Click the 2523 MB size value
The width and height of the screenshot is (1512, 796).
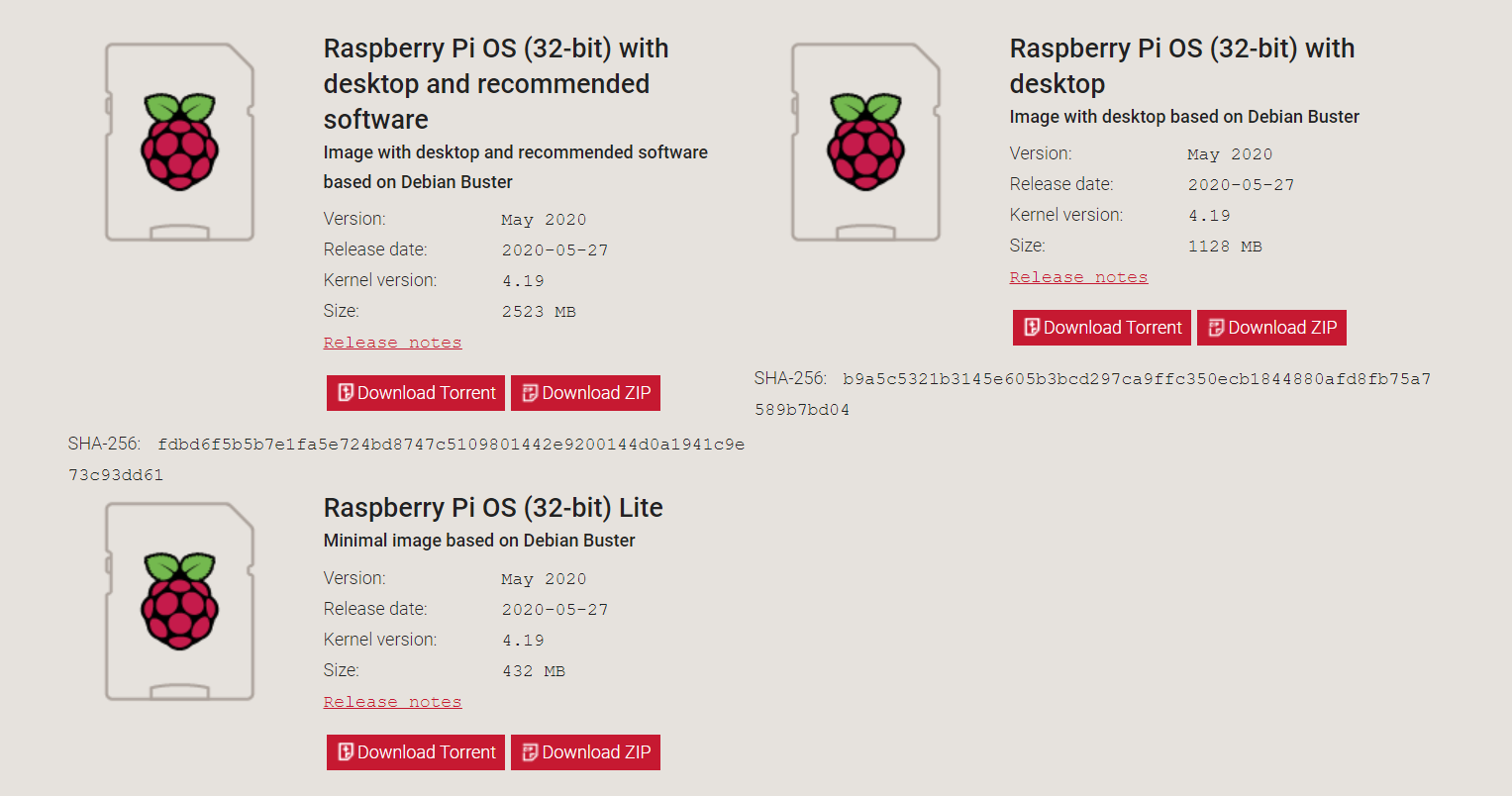pos(539,312)
